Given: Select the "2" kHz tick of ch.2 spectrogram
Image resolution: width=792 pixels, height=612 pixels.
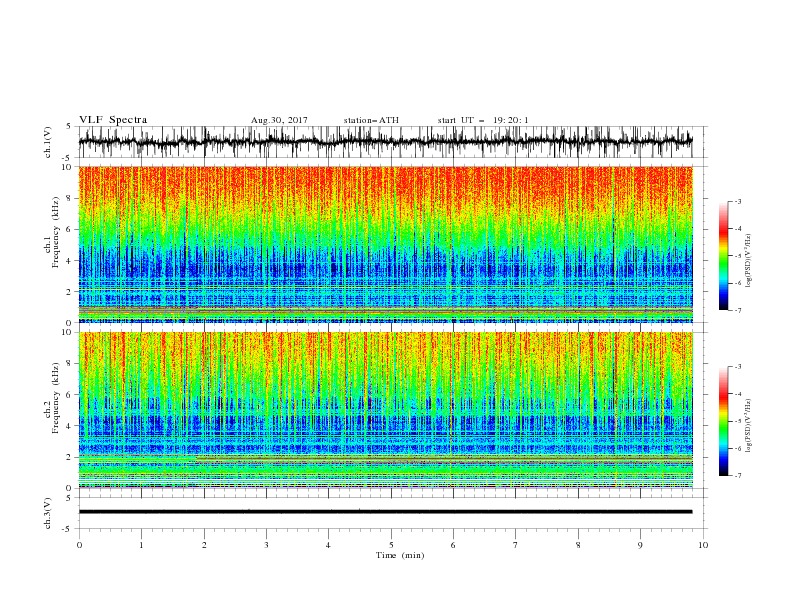Looking at the screenshot, I should (x=69, y=457).
